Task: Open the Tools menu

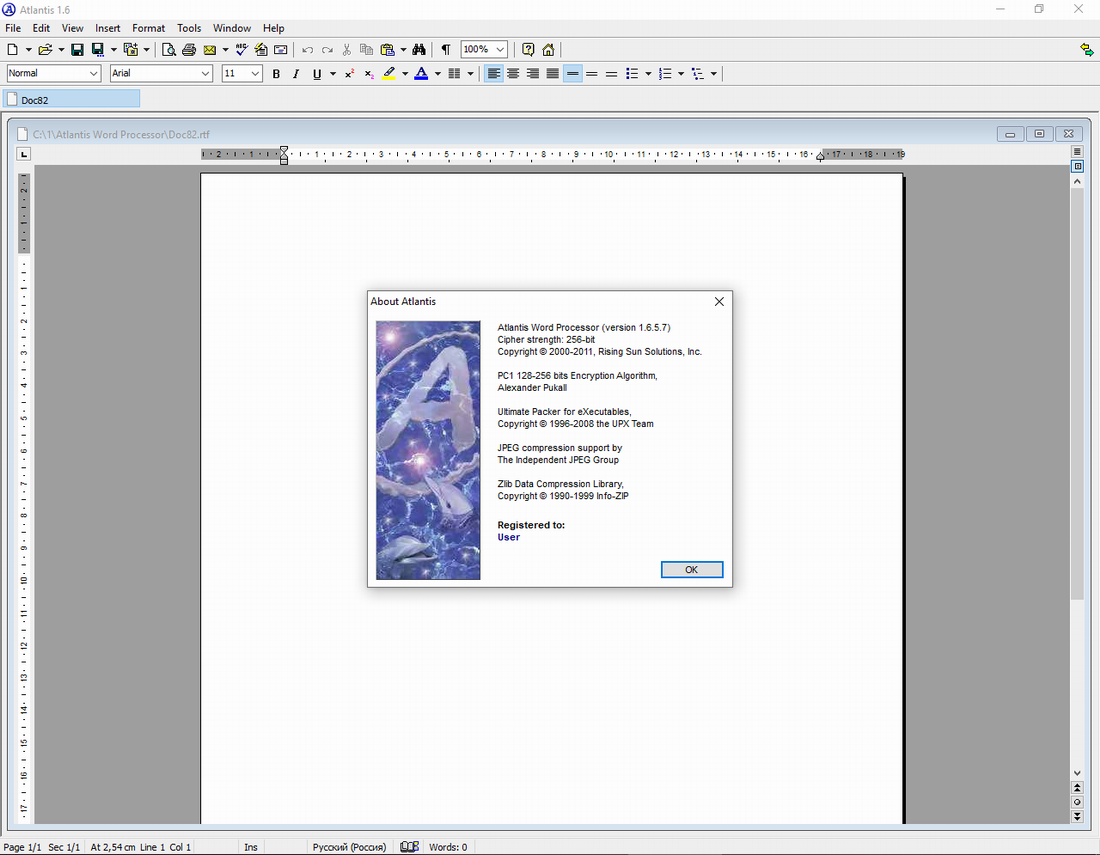Action: pos(189,28)
